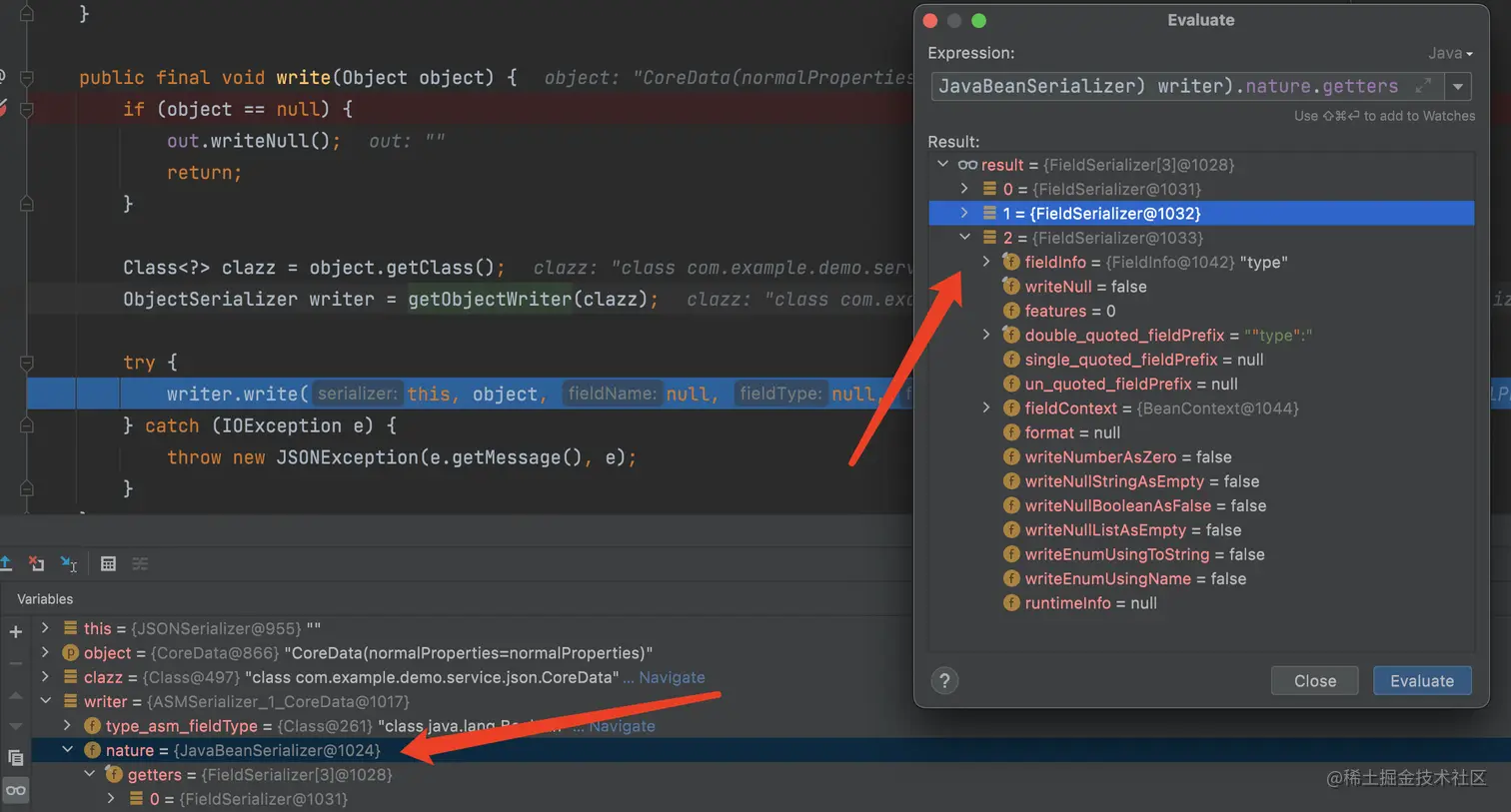
Task: Expand element 1 FieldSerializer@1032 in the Result tree
Action: point(964,213)
